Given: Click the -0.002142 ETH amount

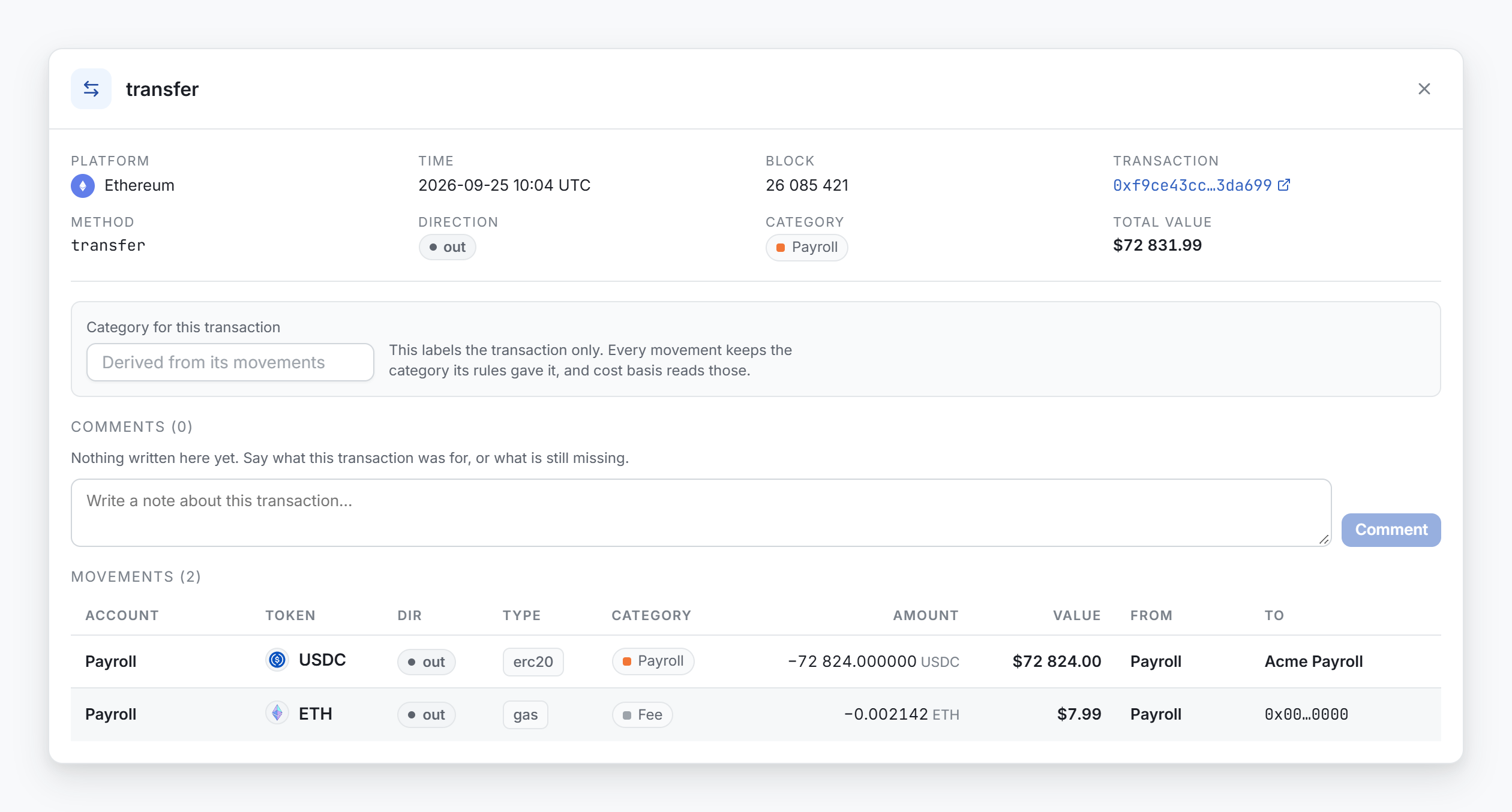Looking at the screenshot, I should coord(901,714).
